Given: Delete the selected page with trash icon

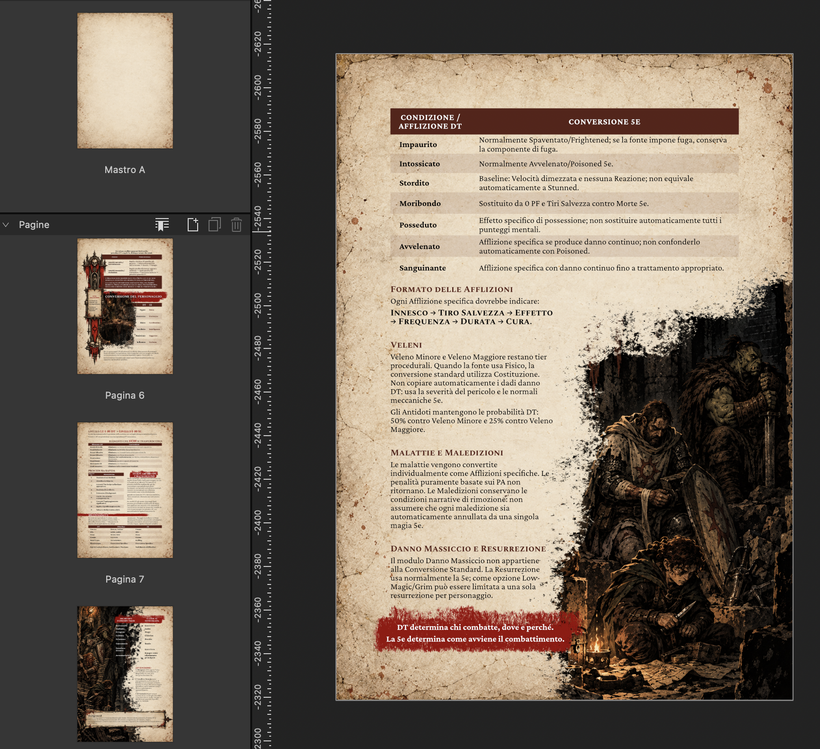Looking at the screenshot, I should click(x=236, y=225).
